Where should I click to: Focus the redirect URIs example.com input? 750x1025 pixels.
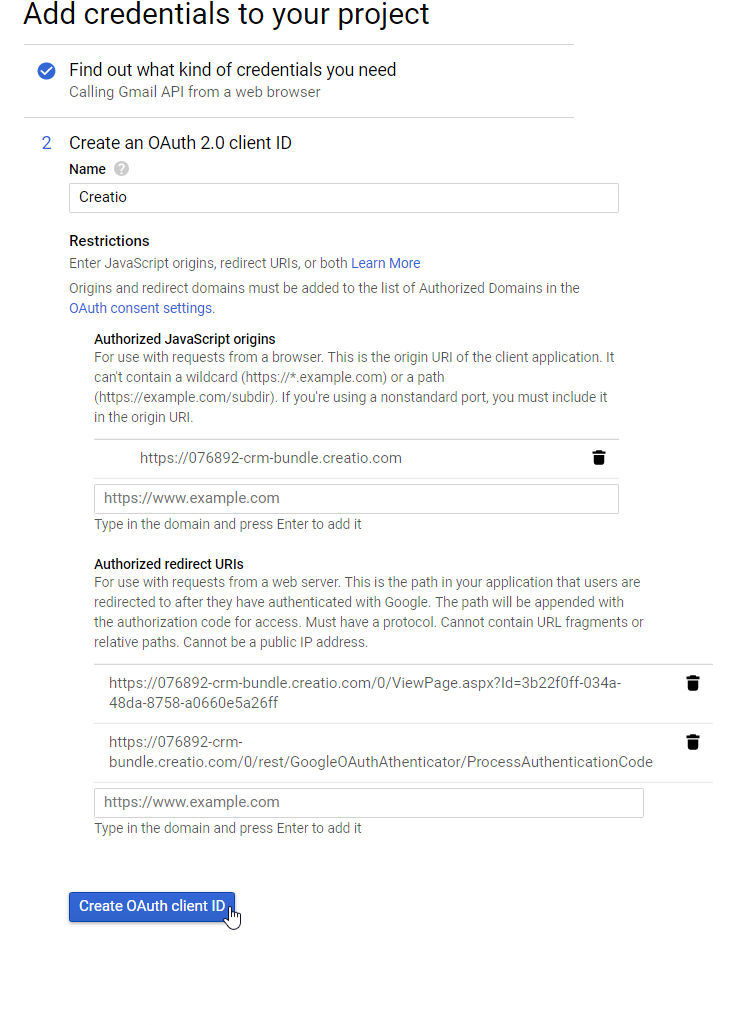tap(368, 802)
